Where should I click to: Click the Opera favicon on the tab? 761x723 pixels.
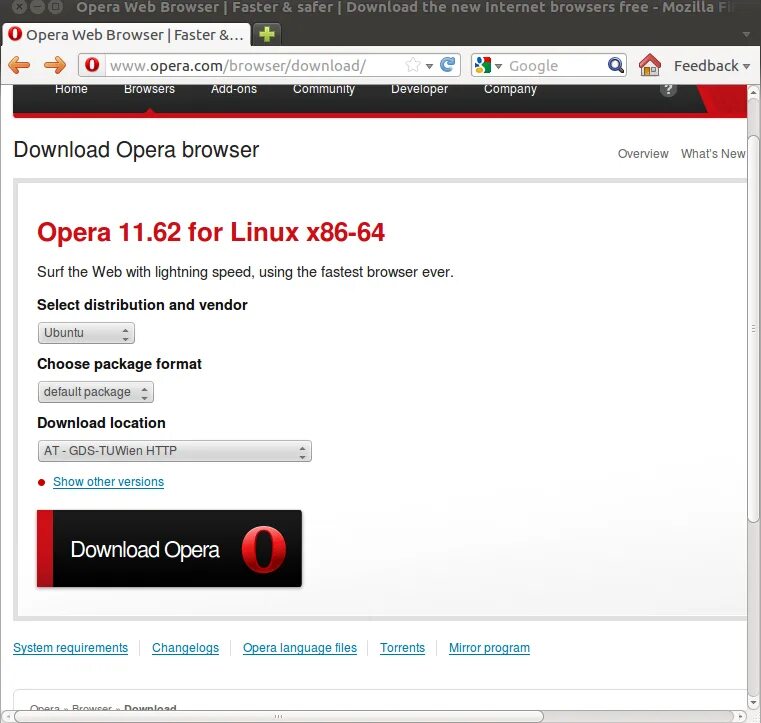coord(15,34)
